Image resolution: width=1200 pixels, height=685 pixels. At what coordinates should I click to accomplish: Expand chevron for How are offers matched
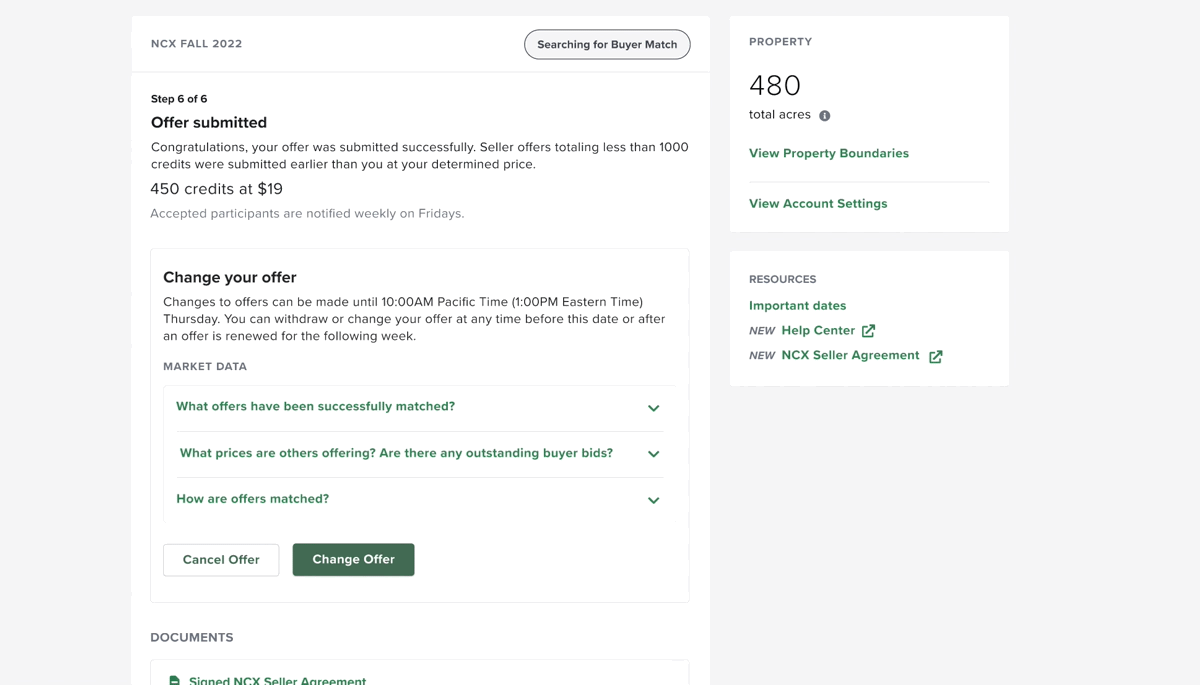pos(653,500)
